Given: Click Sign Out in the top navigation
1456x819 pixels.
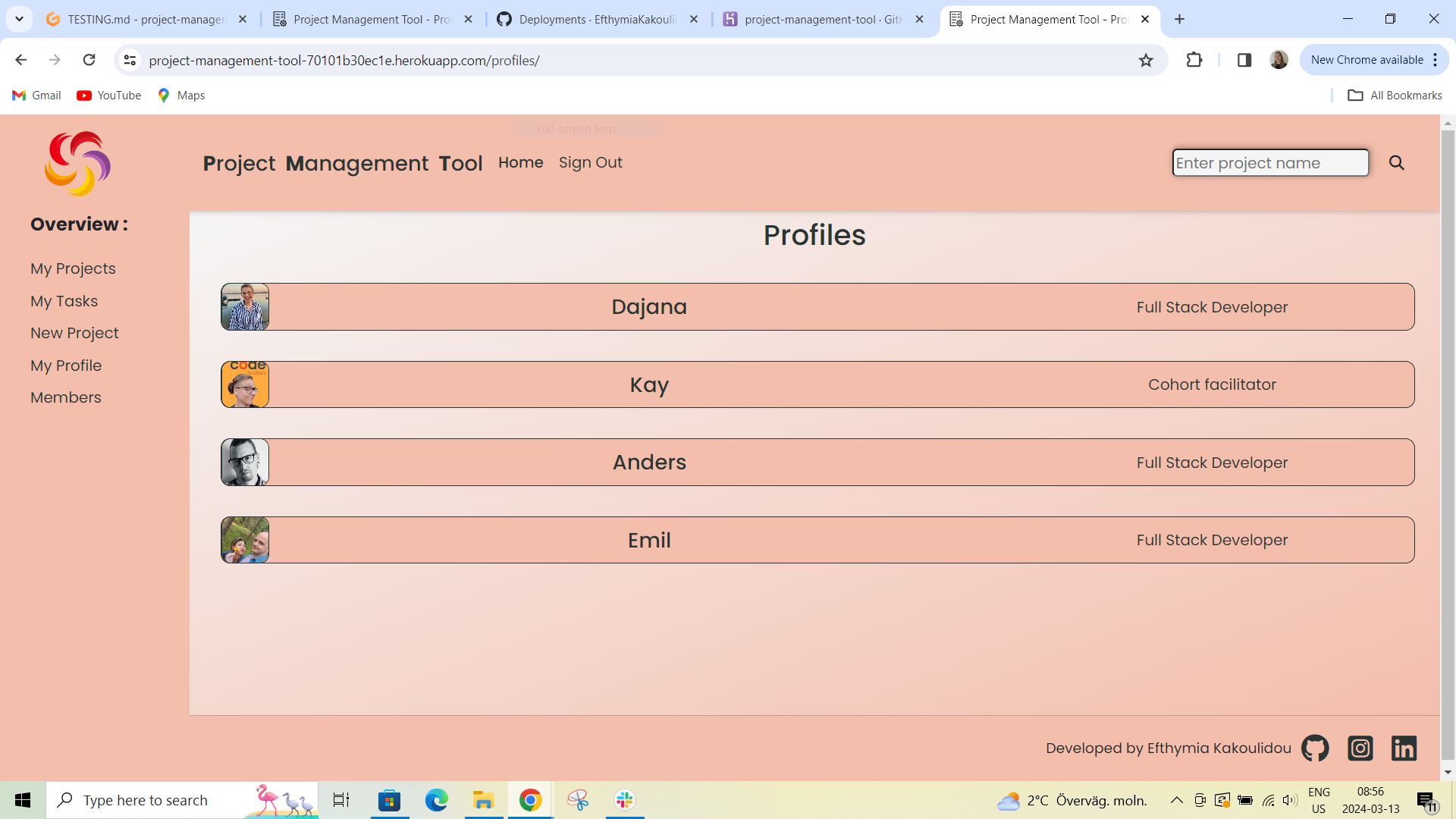Looking at the screenshot, I should coord(591,162).
